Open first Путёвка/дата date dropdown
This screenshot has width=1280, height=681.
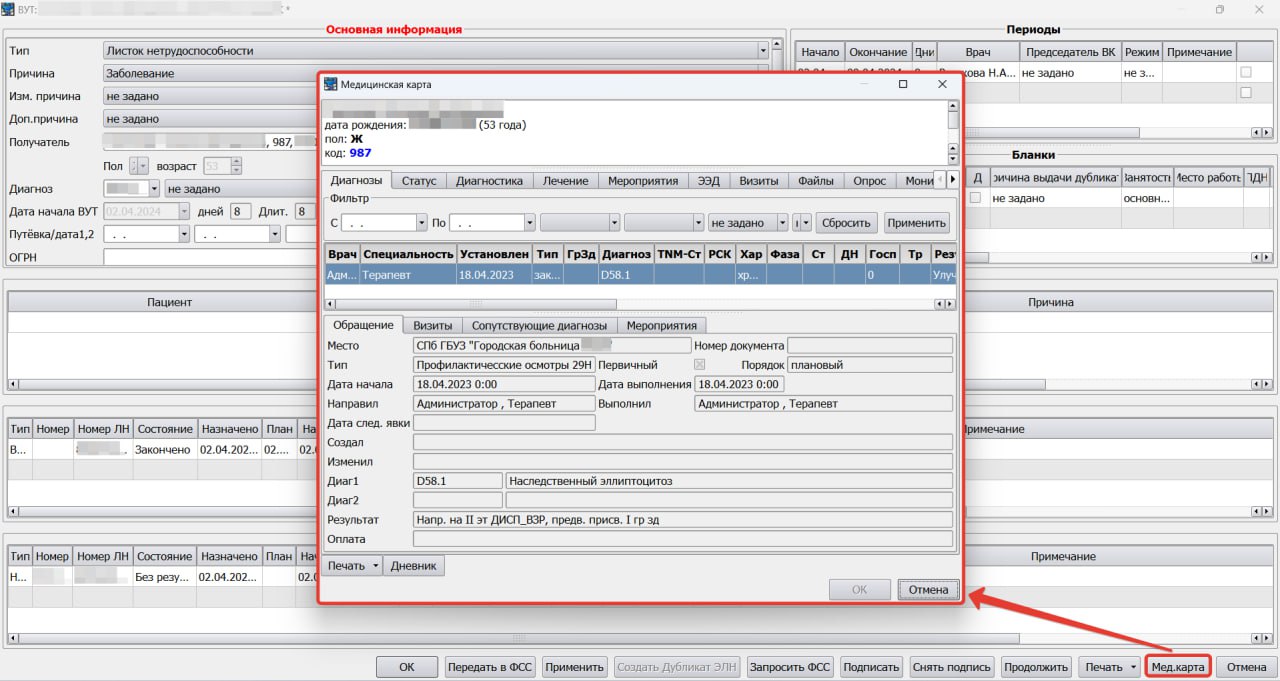[x=184, y=234]
